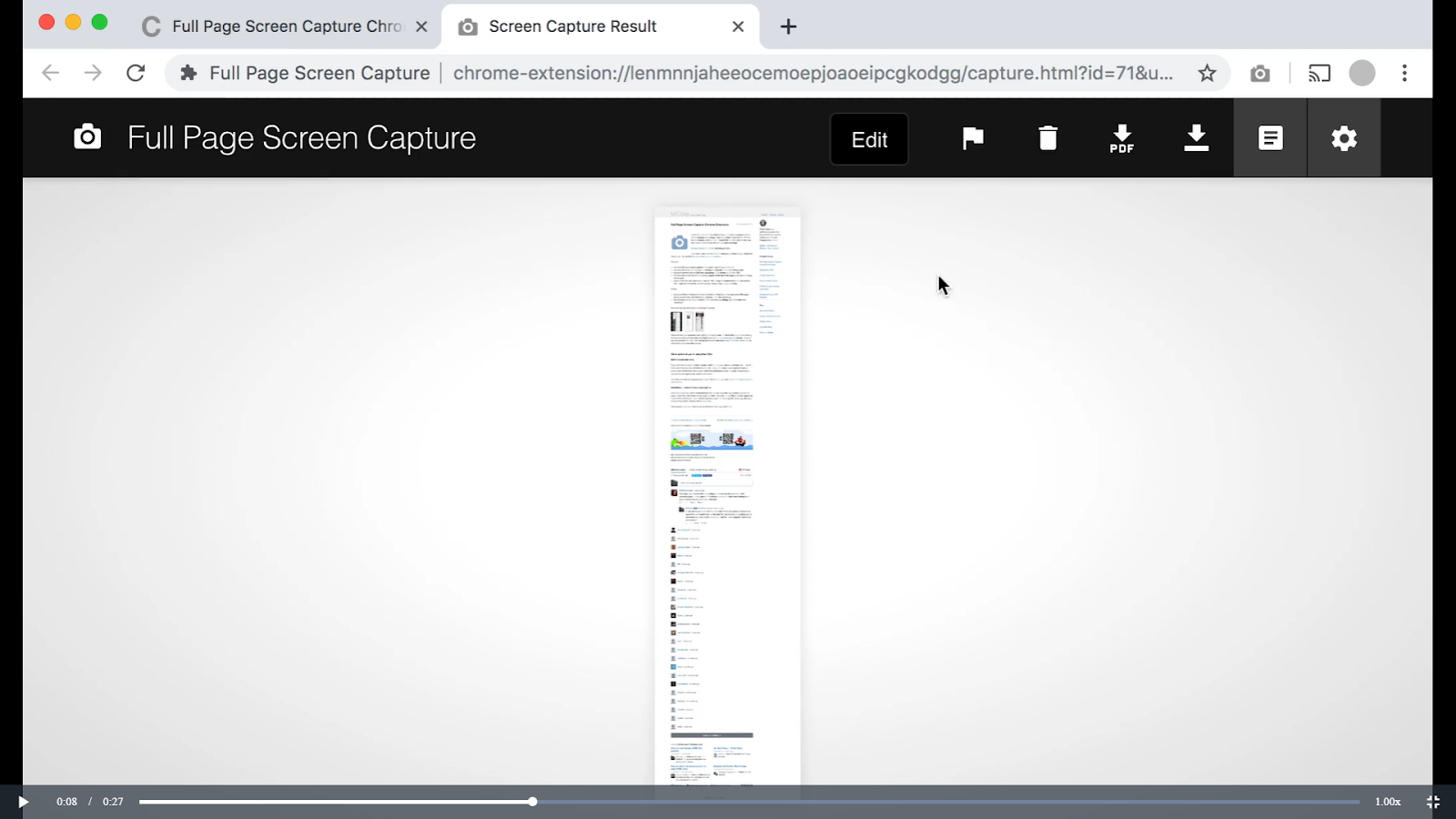
Task: Click the flag report icon
Action: (x=973, y=137)
